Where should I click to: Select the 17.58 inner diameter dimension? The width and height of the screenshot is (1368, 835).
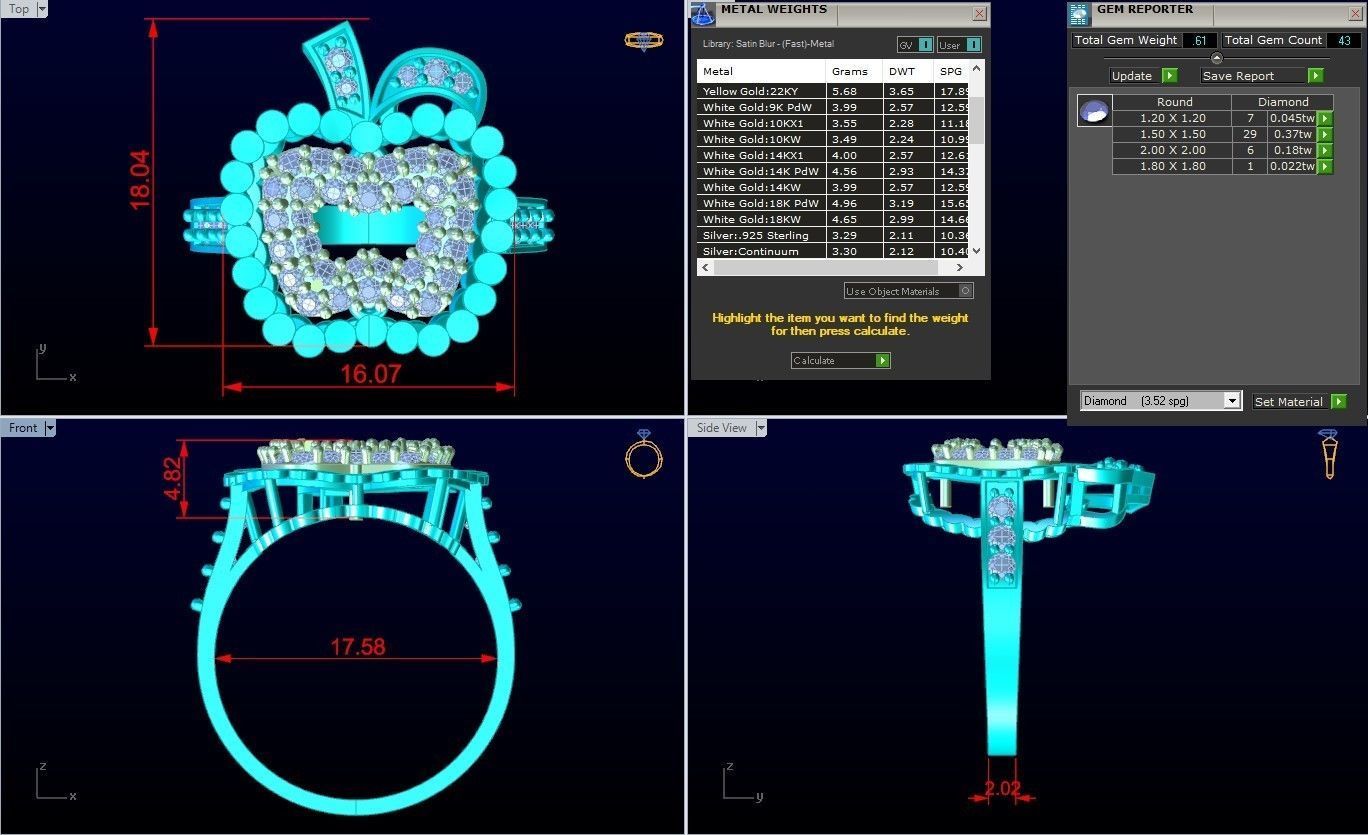pyautogui.click(x=358, y=647)
